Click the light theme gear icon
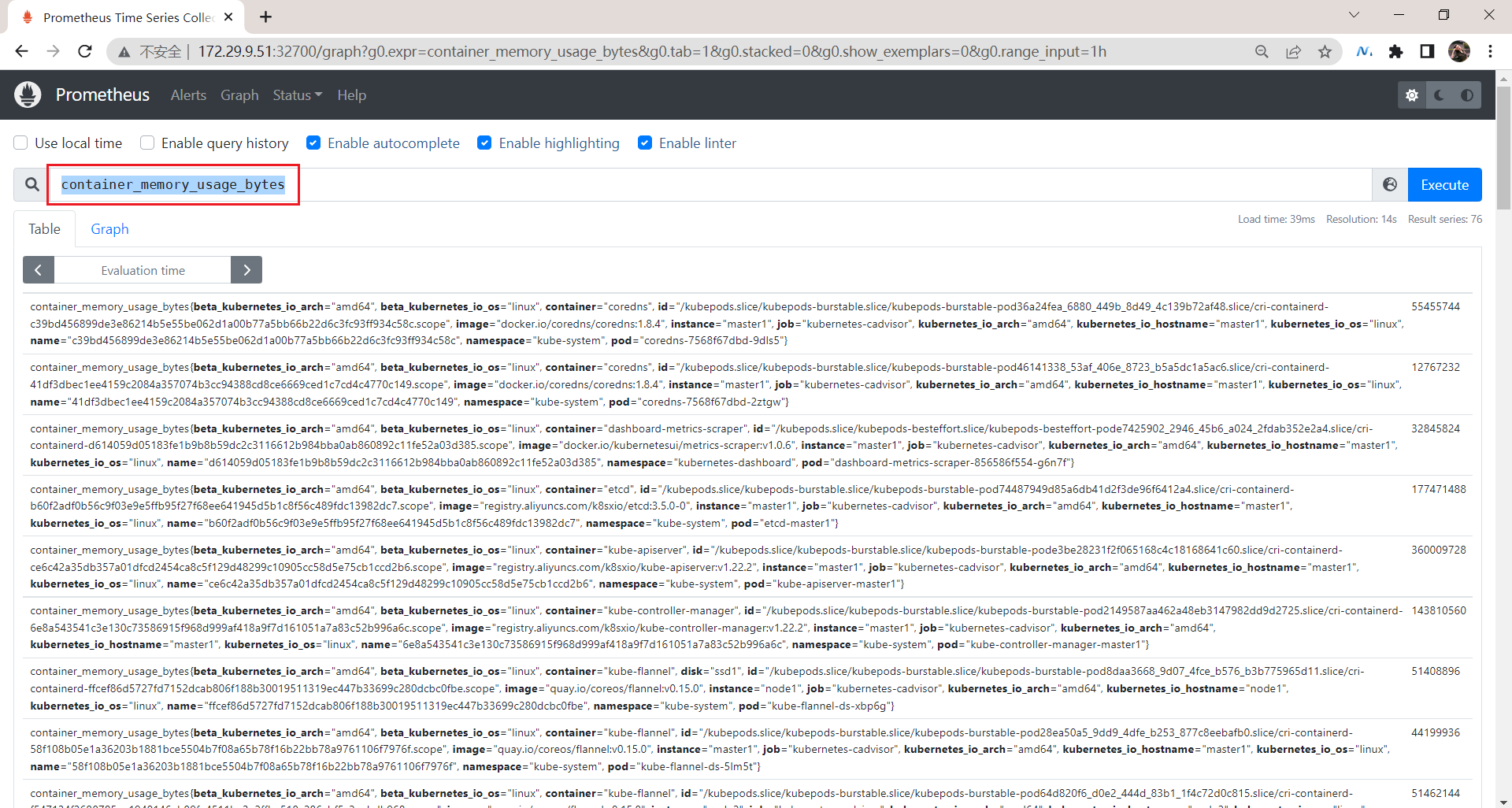Viewport: 1512px width, 808px height. click(x=1412, y=95)
